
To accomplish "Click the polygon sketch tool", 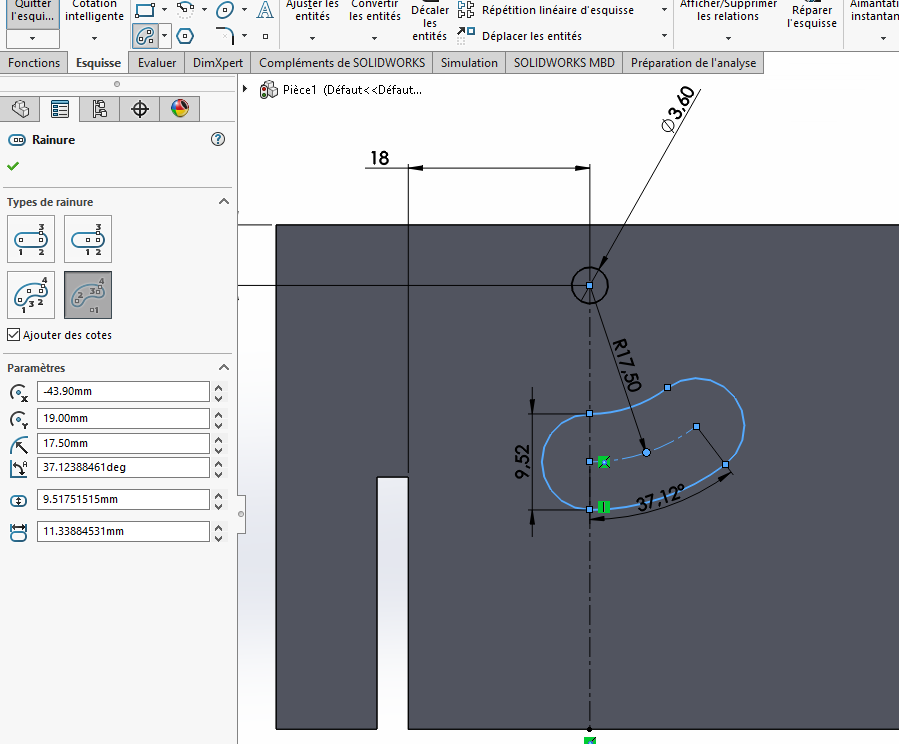I will (185, 36).
